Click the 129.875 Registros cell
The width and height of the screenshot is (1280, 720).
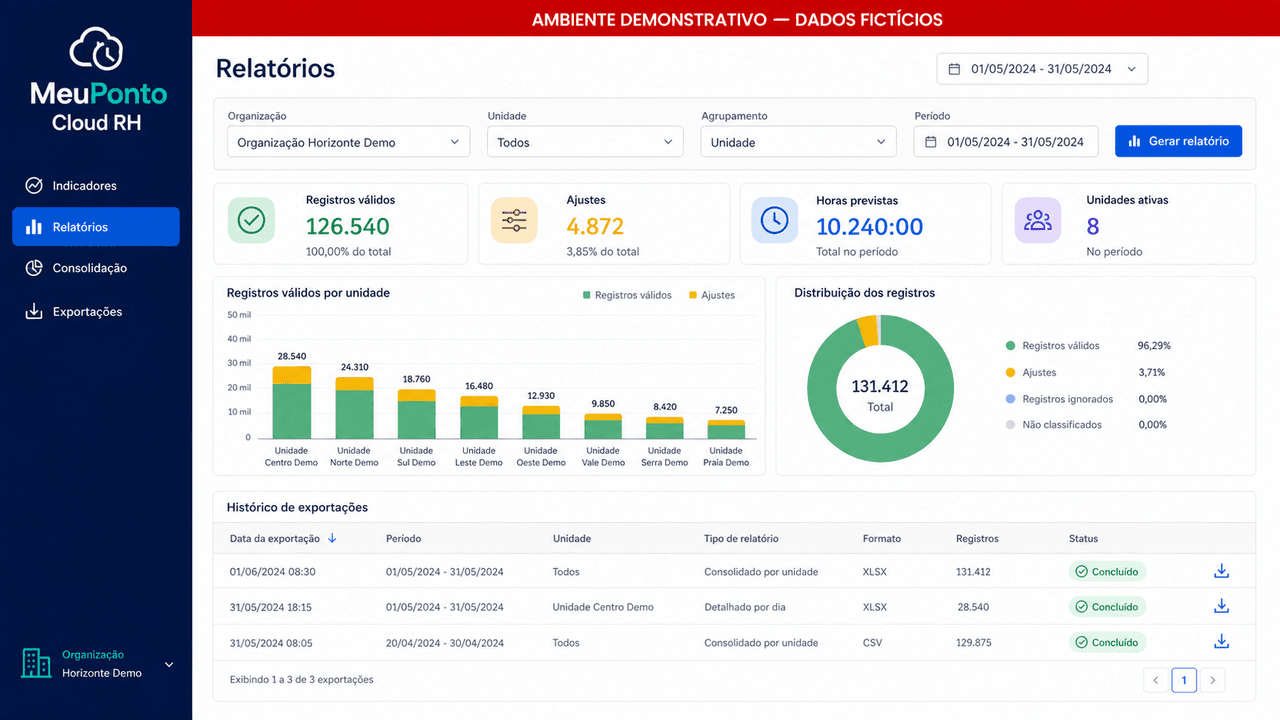974,643
